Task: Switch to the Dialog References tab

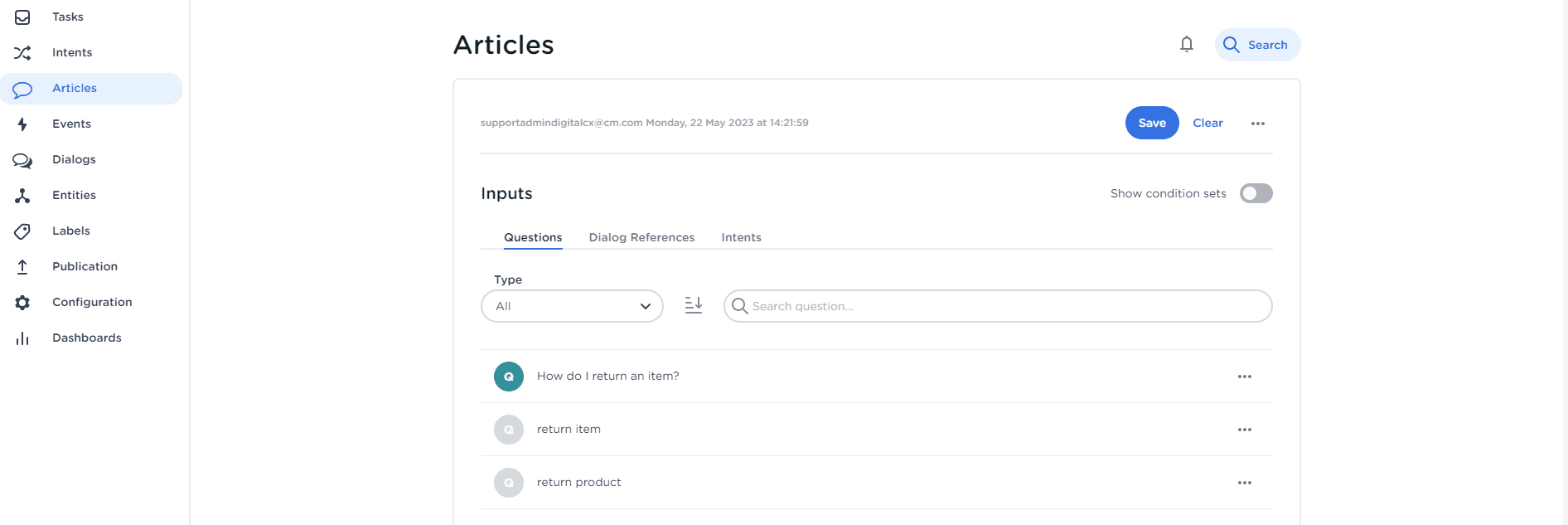Action: (x=641, y=238)
